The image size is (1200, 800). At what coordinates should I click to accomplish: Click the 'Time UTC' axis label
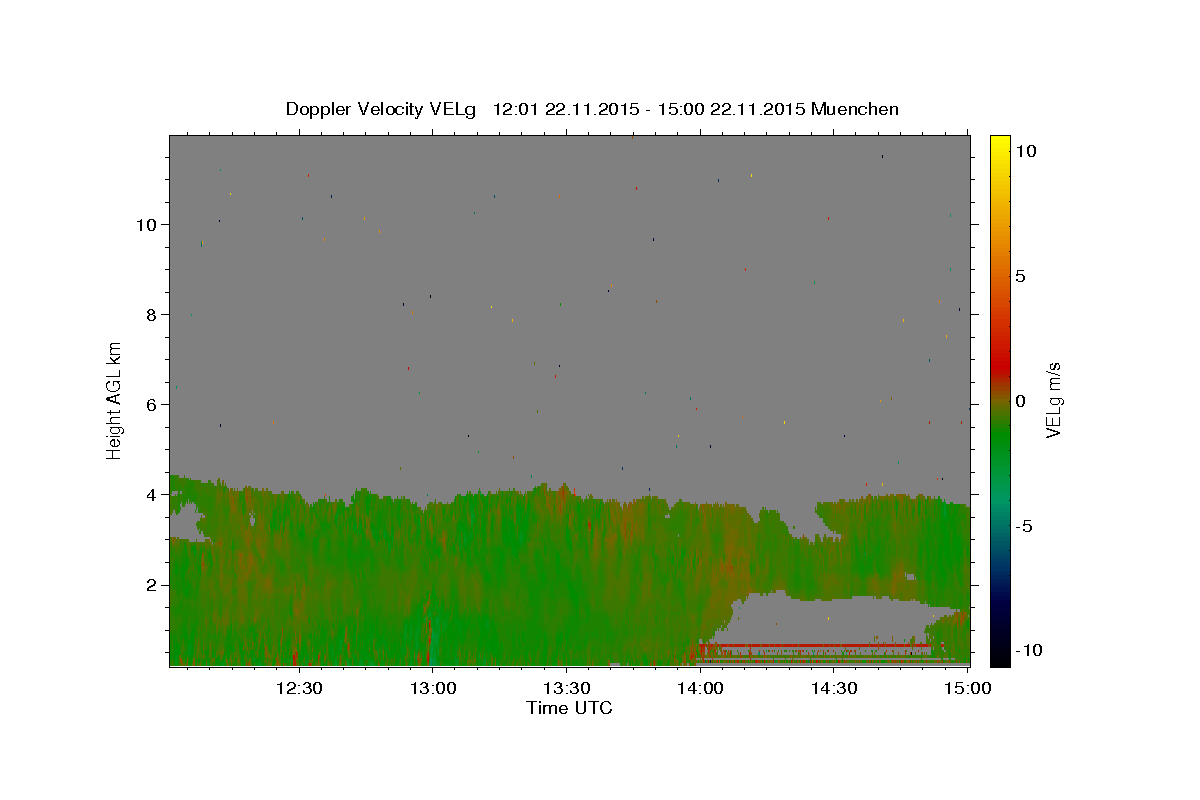(569, 708)
